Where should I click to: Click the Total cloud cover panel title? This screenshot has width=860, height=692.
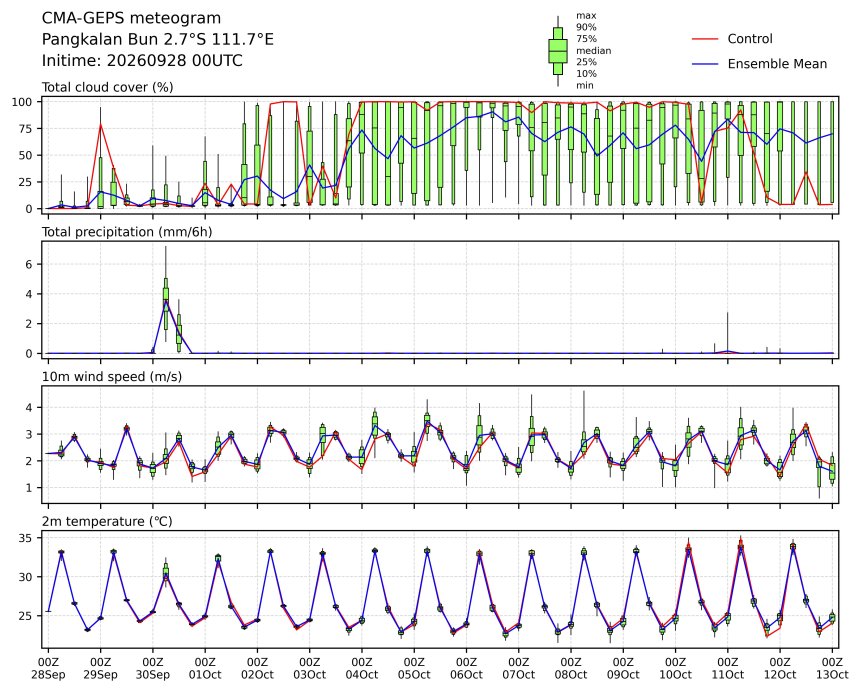108,87
